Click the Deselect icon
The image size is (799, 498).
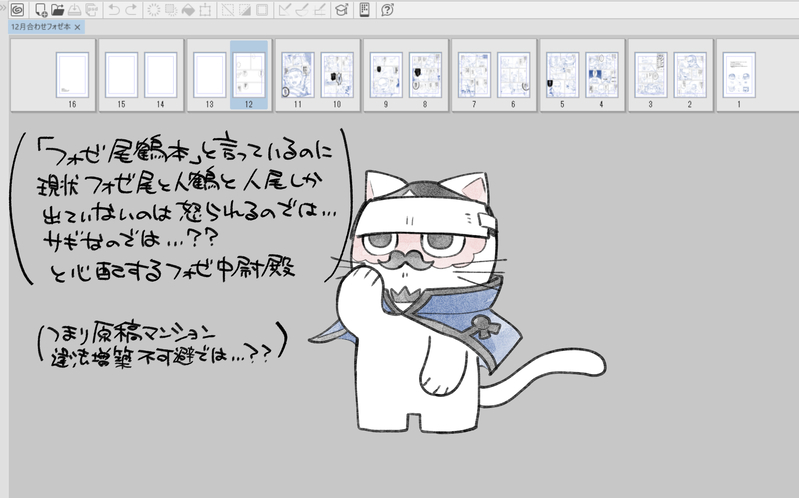pos(228,10)
